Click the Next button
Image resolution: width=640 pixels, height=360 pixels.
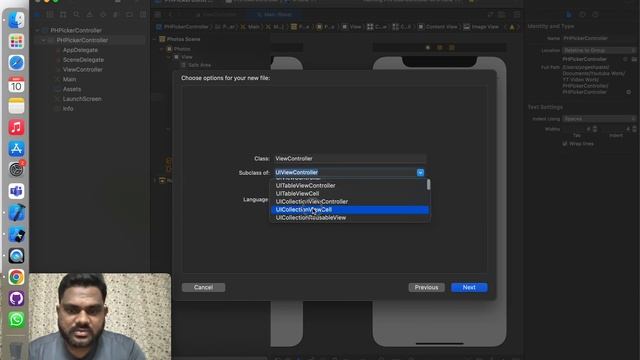coord(469,287)
